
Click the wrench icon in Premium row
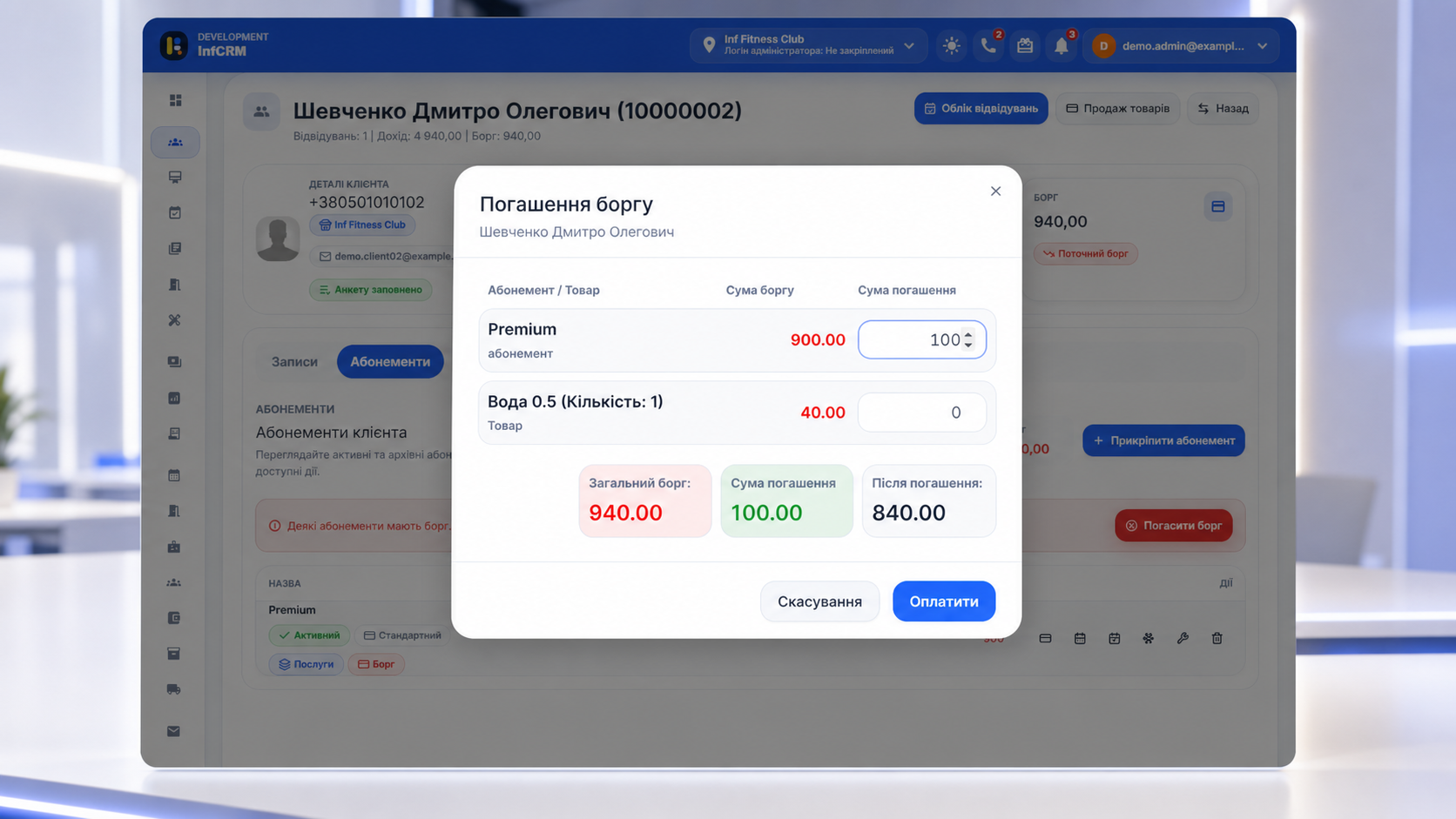tap(1183, 638)
